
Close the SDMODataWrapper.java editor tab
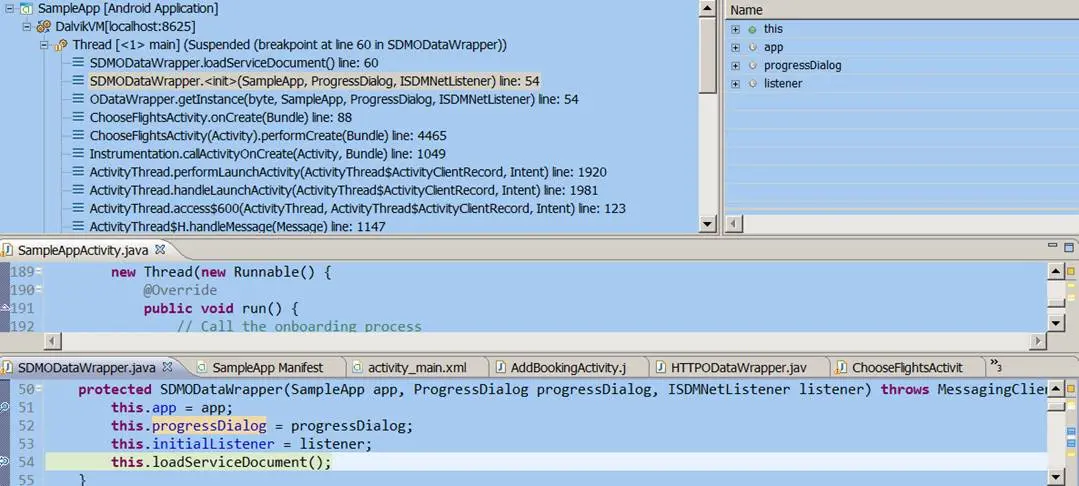point(168,367)
